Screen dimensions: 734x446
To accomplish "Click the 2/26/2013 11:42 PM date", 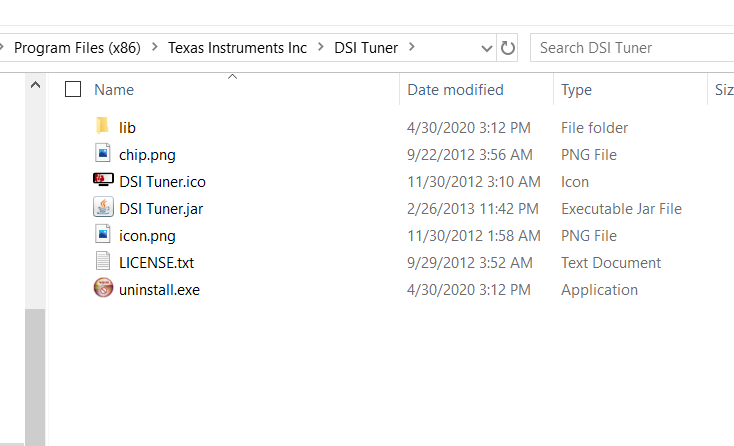I will (473, 209).
